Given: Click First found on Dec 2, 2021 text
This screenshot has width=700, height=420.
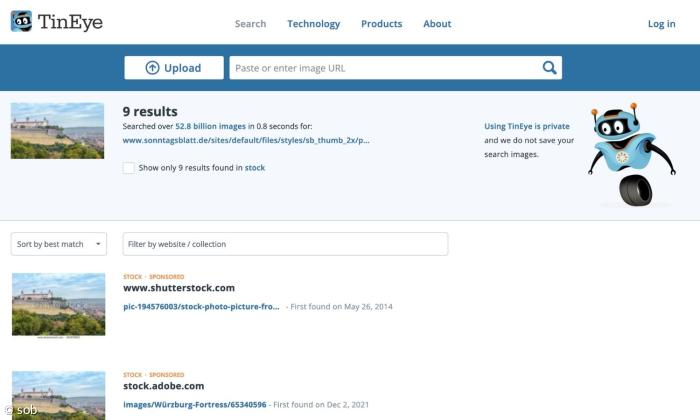Looking at the screenshot, I should [321, 405].
